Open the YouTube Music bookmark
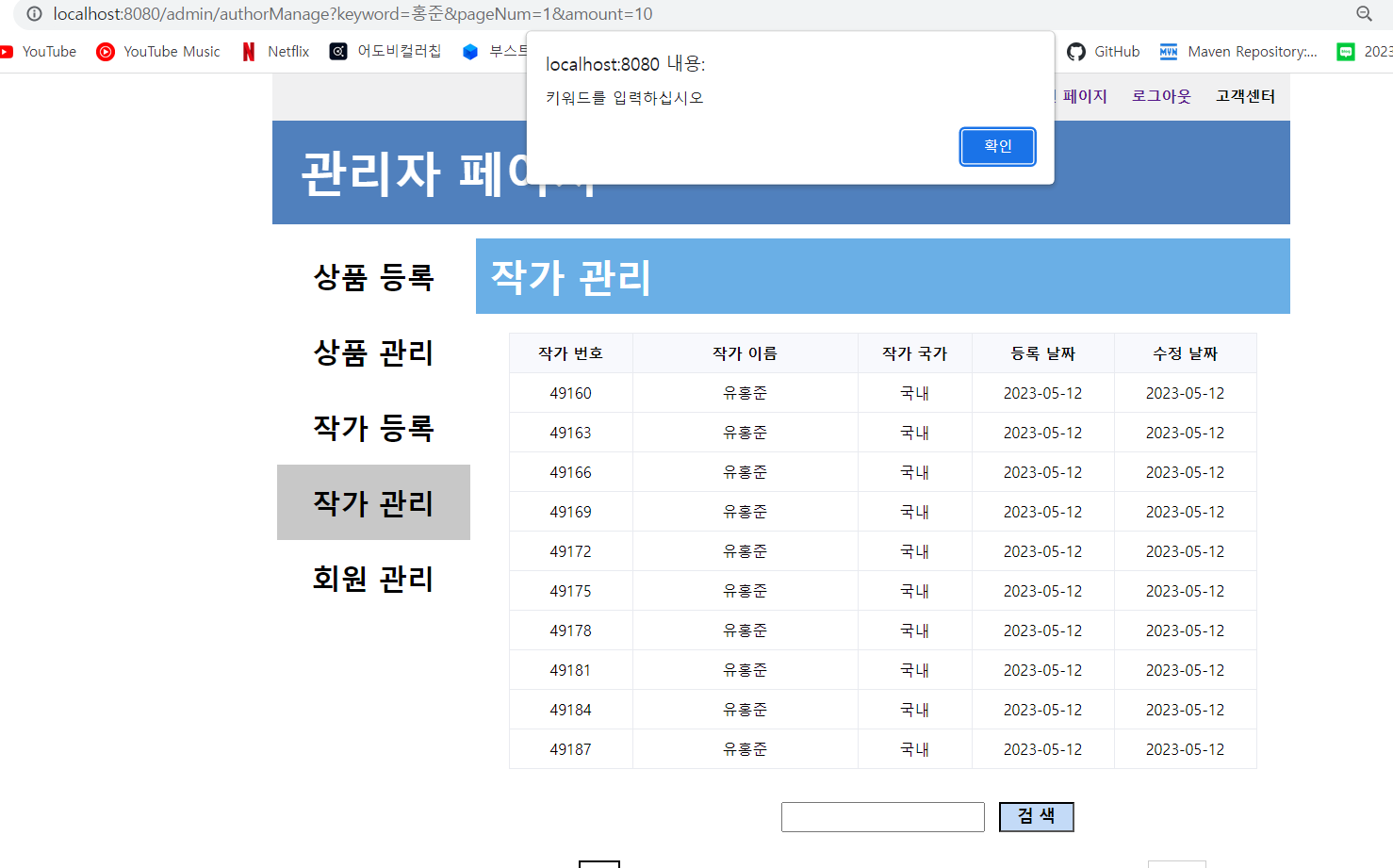Image resolution: width=1393 pixels, height=868 pixels. tap(158, 52)
